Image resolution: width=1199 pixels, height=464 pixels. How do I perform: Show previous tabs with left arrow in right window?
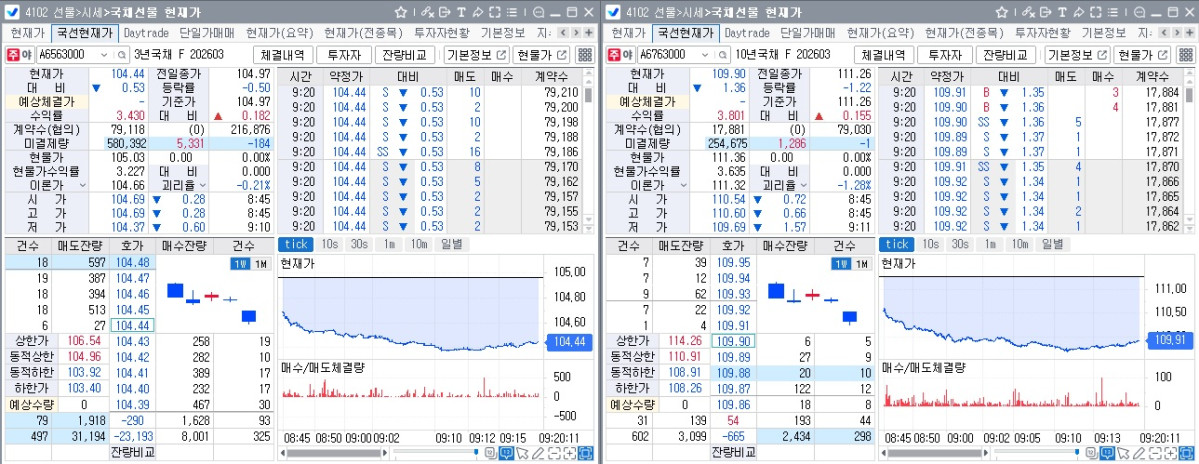pos(1164,33)
